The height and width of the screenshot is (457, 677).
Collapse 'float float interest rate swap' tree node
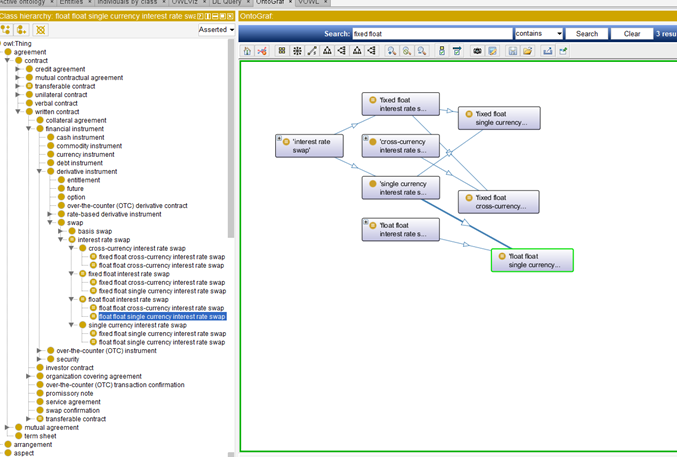71,299
